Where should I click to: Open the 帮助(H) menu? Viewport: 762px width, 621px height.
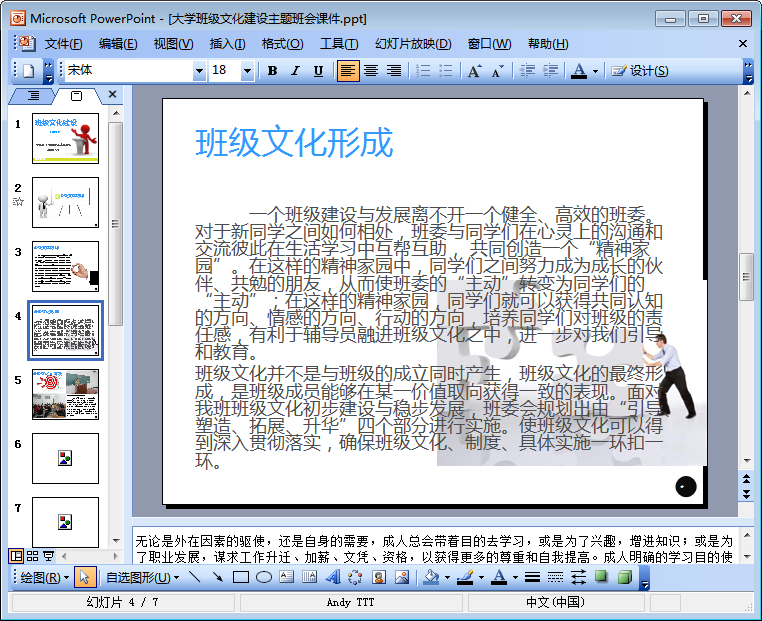[x=548, y=44]
